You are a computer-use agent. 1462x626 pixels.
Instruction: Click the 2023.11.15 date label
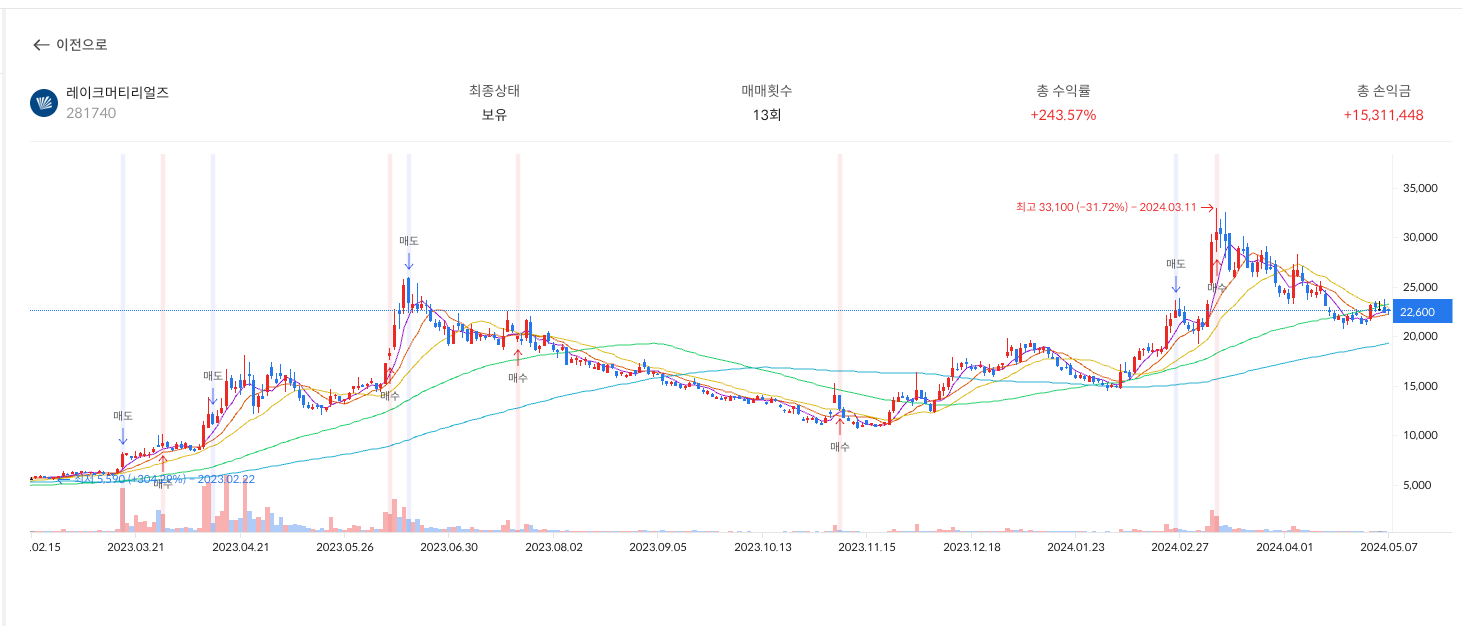click(x=867, y=547)
